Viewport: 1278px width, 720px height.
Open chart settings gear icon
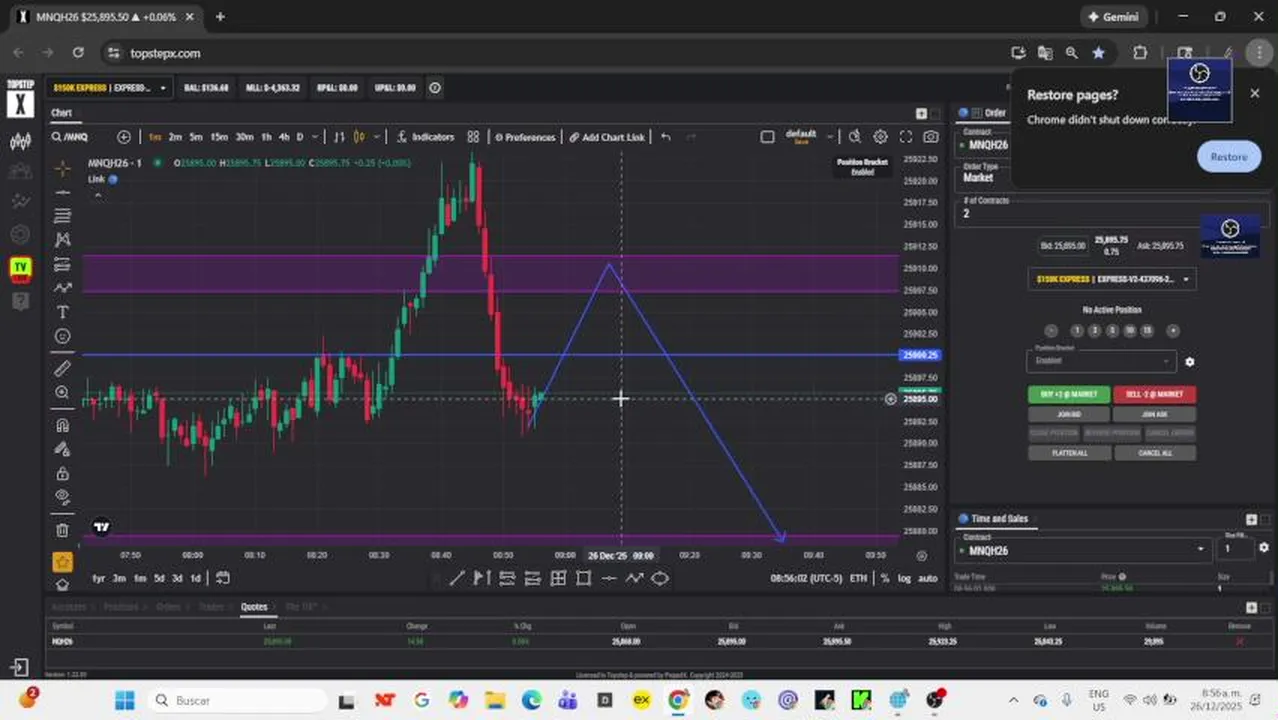coord(880,137)
